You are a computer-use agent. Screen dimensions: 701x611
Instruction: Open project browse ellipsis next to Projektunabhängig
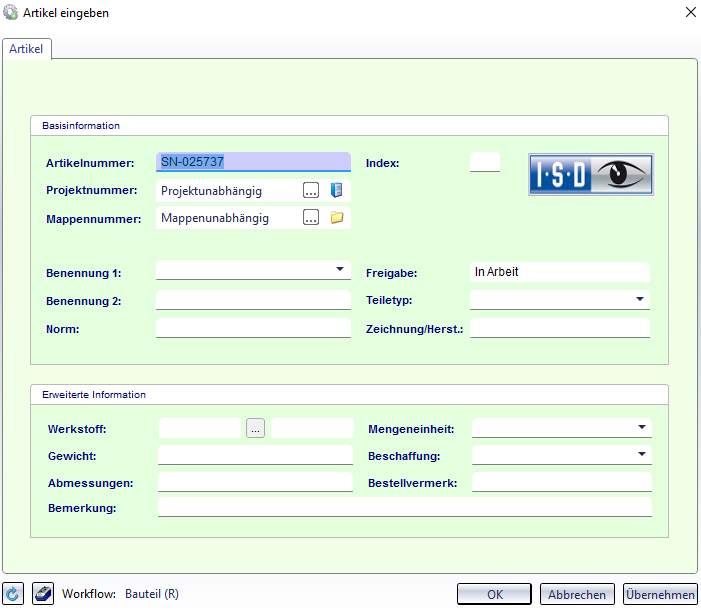pyautogui.click(x=311, y=190)
